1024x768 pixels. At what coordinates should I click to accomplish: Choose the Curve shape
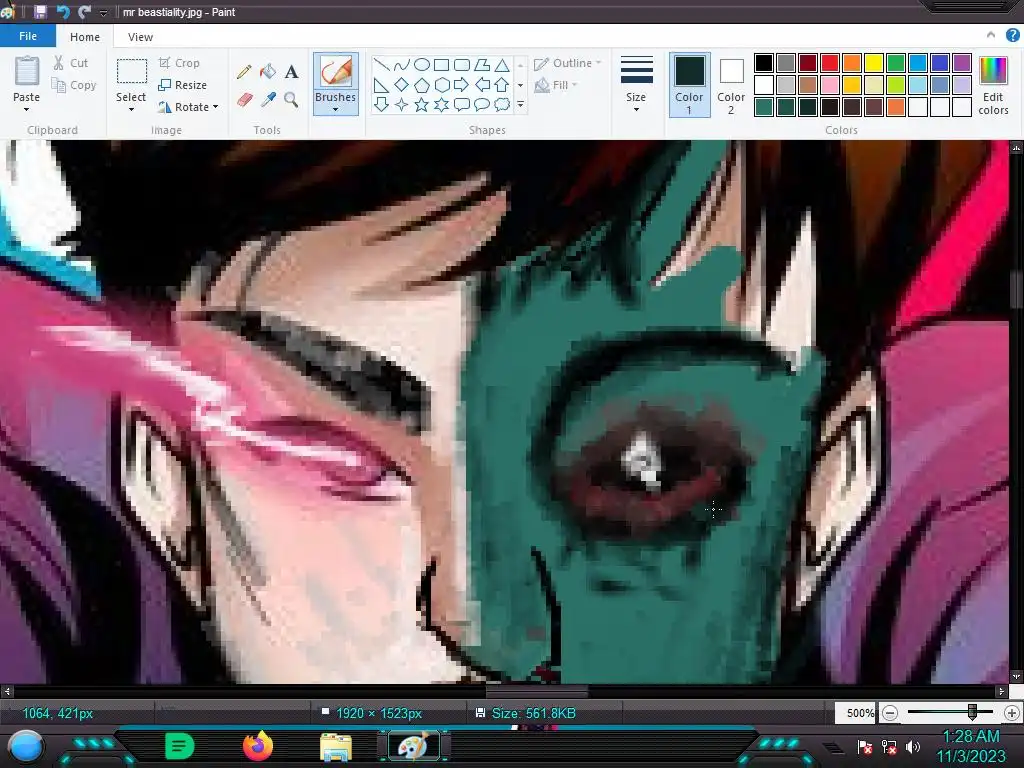402,64
